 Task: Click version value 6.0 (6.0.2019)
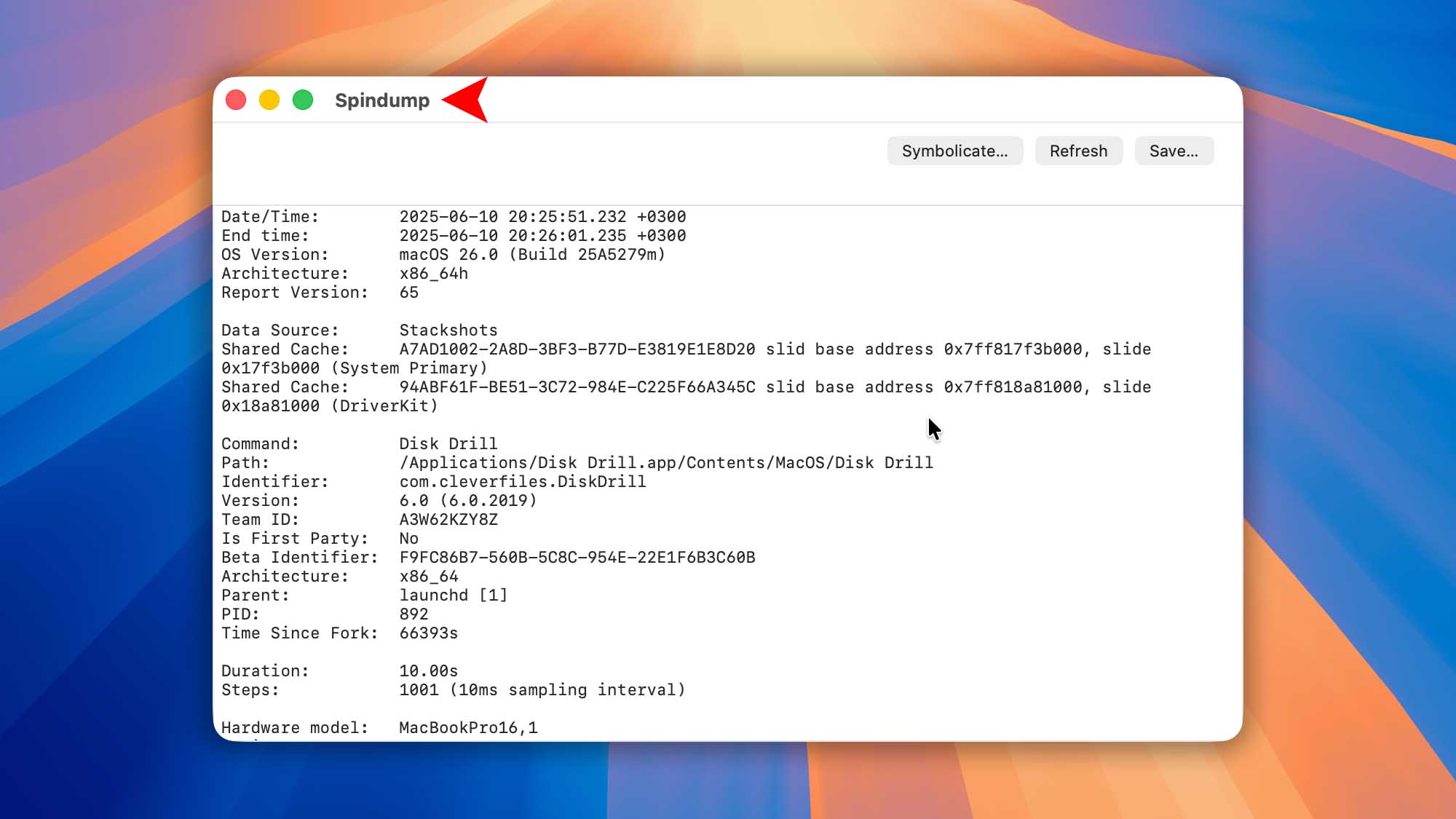[468, 501]
